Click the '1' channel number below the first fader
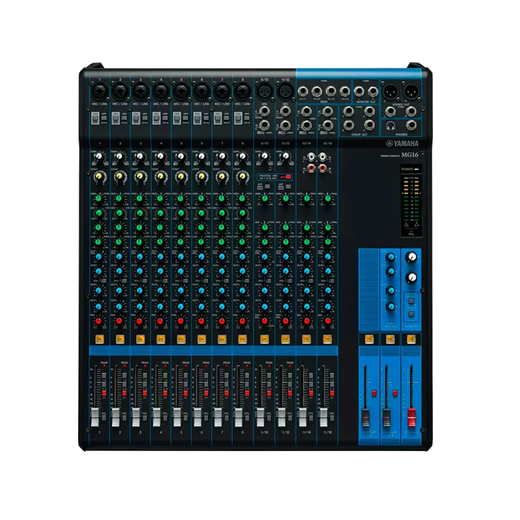The image size is (520, 520). point(99,432)
